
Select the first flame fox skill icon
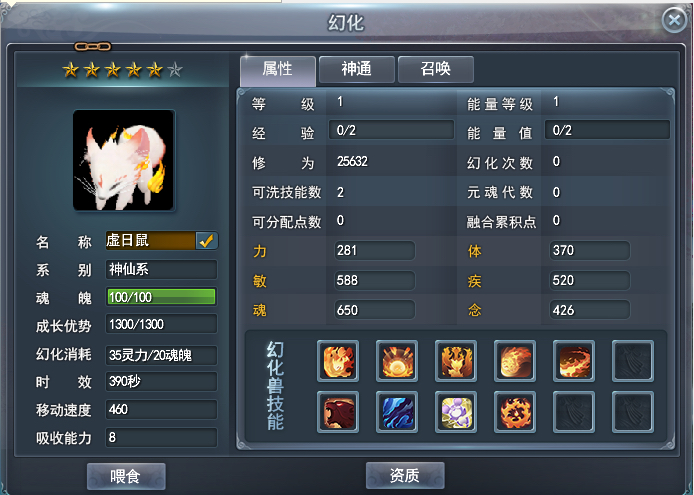pyautogui.click(x=338, y=361)
